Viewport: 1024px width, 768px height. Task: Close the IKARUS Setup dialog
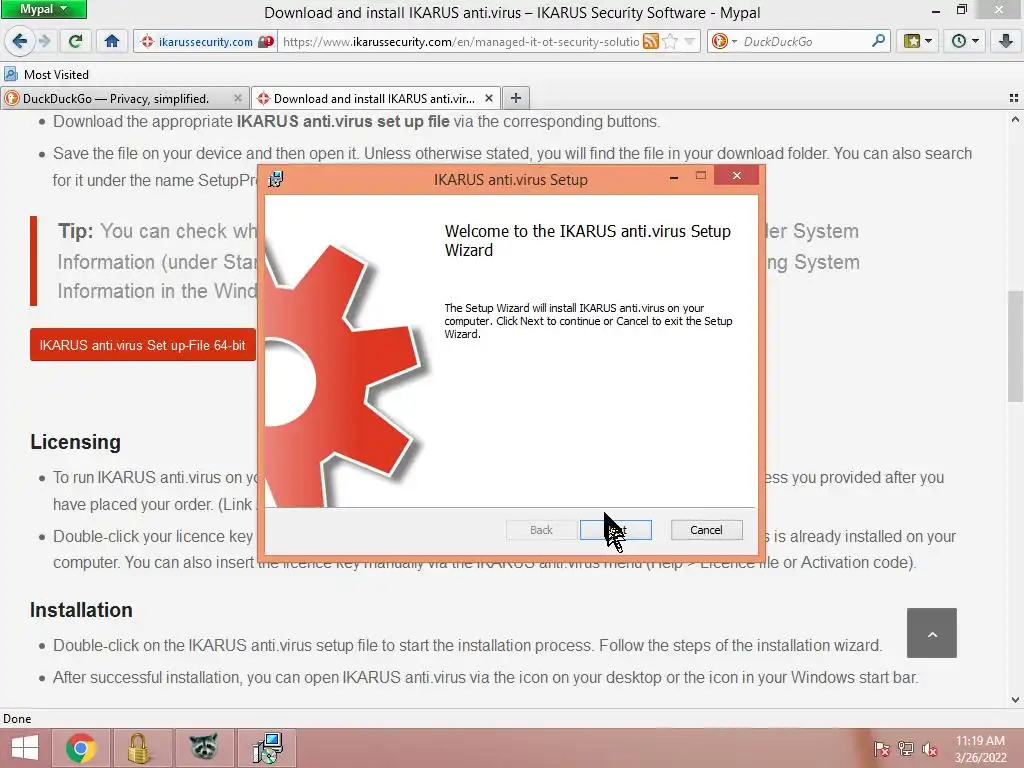[737, 176]
